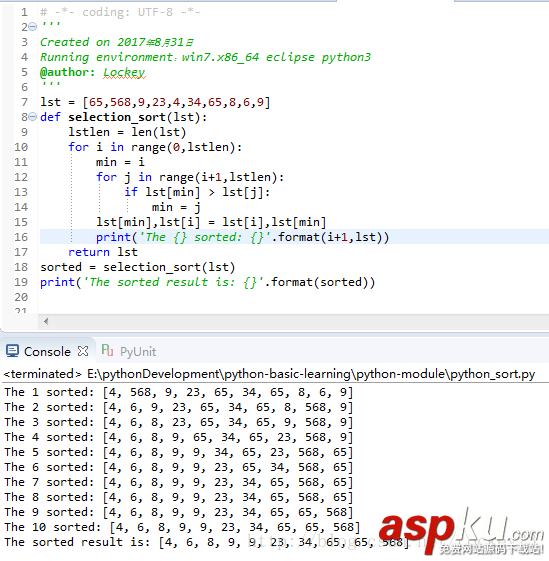The image size is (549, 561).
Task: Click the 'min = i' line
Action: point(120,162)
